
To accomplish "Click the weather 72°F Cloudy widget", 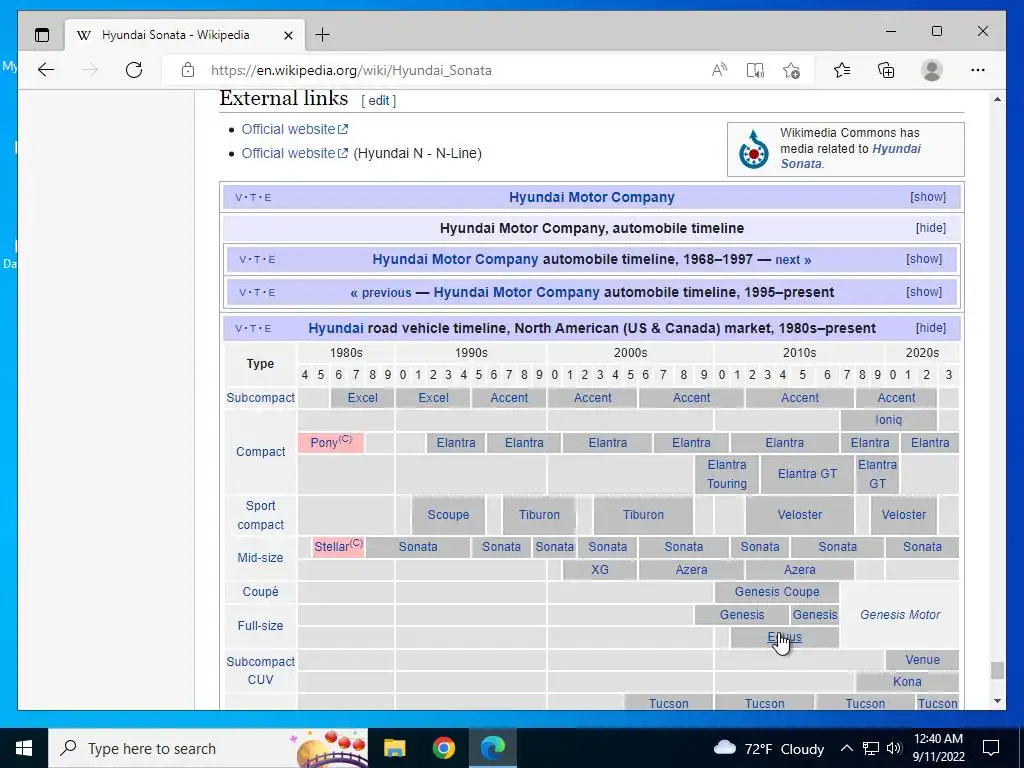I will 769,748.
